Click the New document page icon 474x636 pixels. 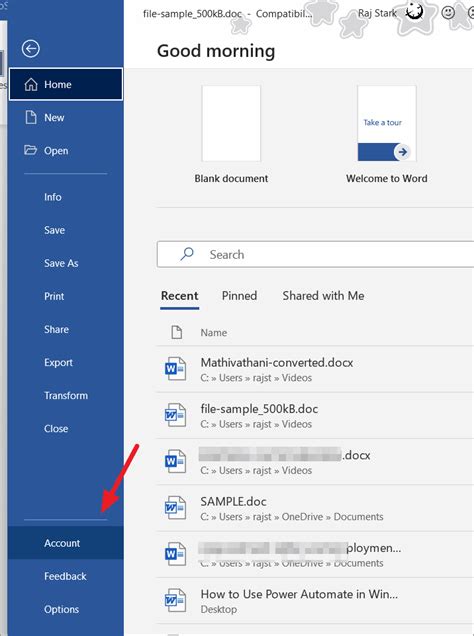tap(31, 118)
